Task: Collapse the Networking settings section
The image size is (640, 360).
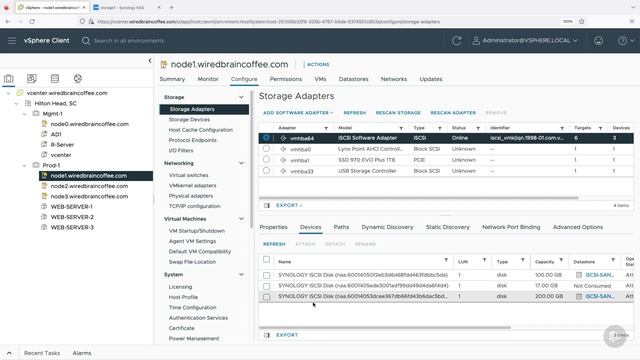Action: [241, 163]
